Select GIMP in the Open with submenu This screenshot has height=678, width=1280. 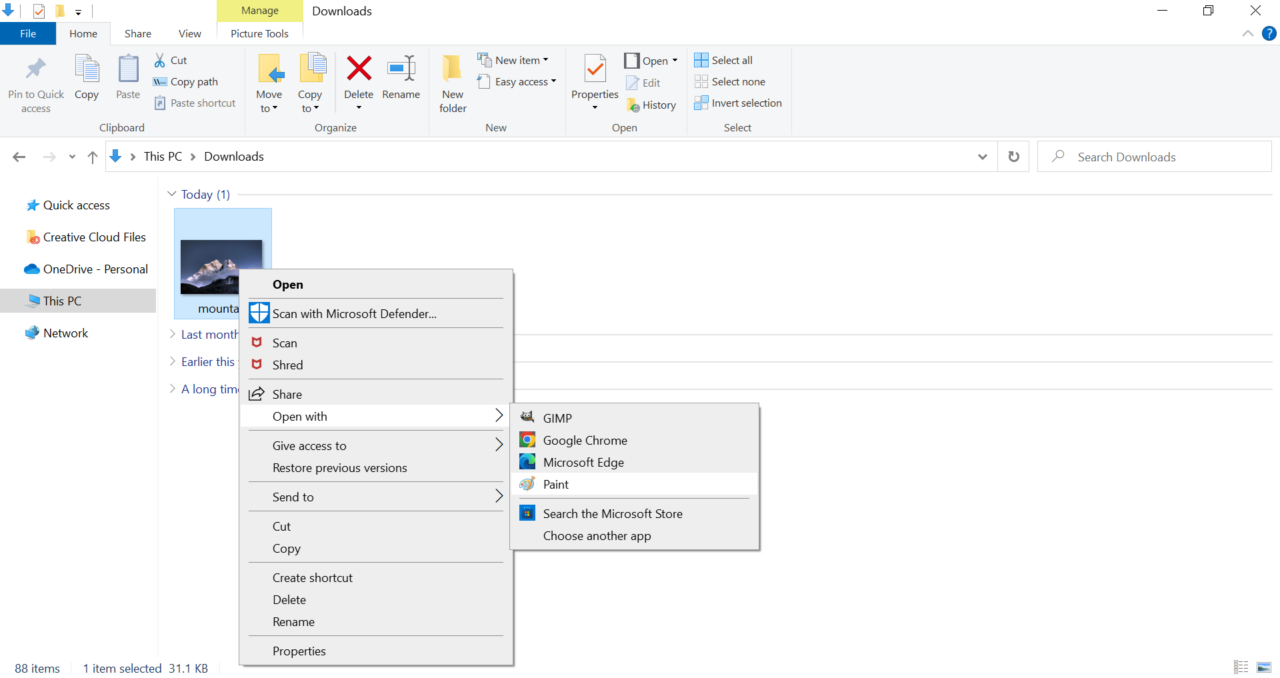(x=557, y=418)
